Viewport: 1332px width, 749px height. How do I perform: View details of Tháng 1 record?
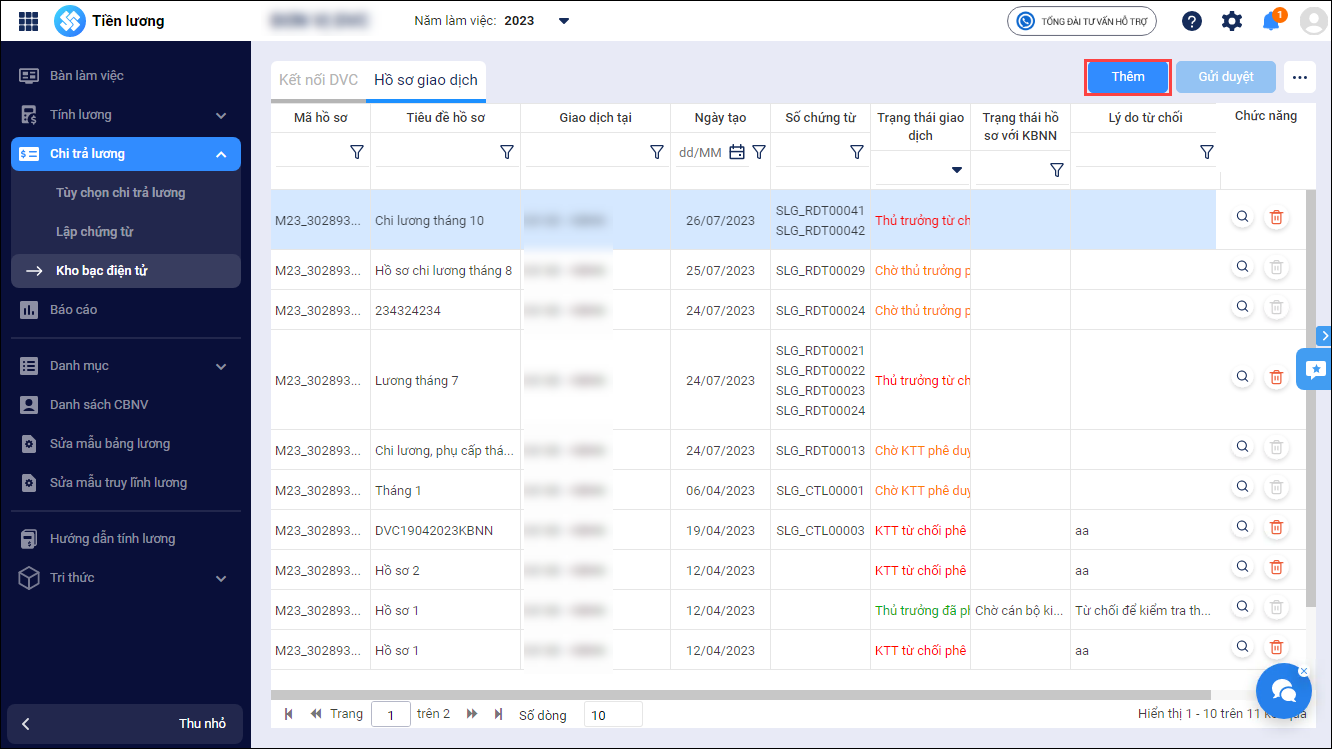1243,487
